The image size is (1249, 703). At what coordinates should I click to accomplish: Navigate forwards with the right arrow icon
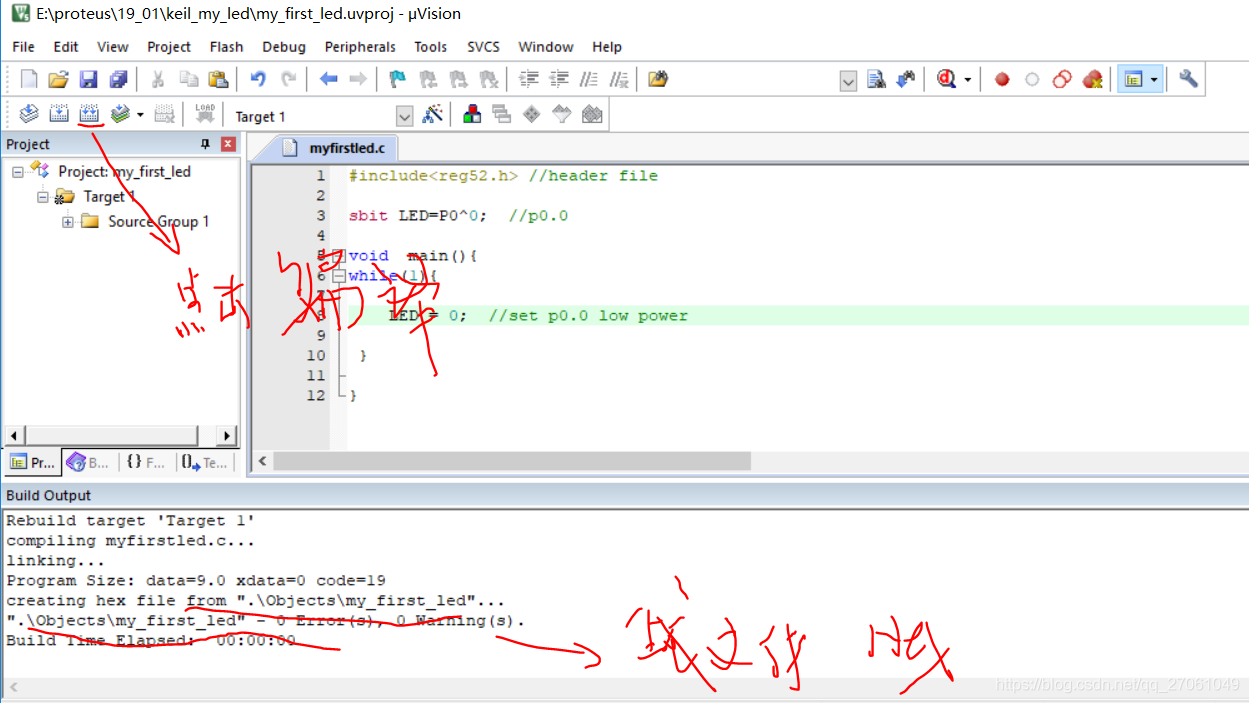[358, 79]
